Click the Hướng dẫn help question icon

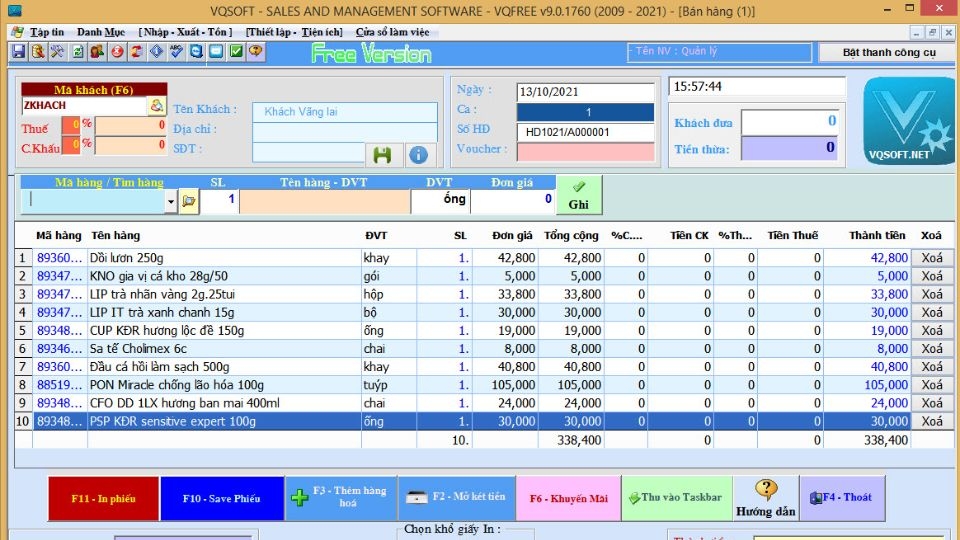pyautogui.click(x=766, y=497)
